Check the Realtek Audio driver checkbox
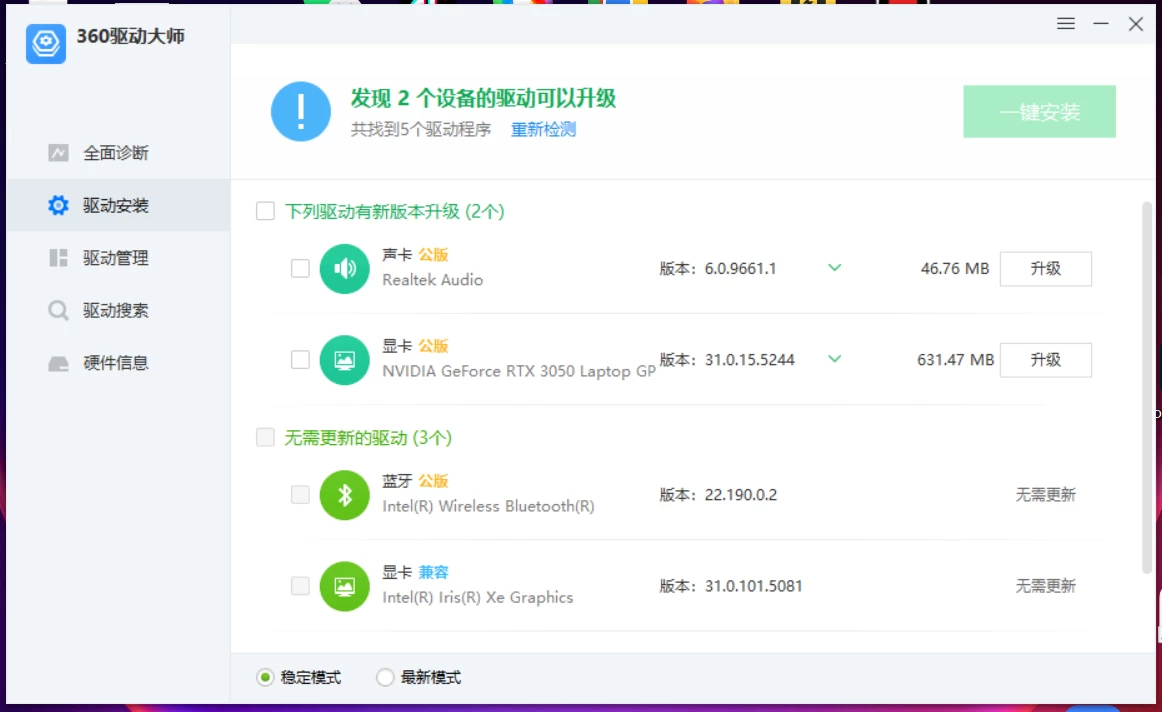This screenshot has height=712, width=1162. 300,268
